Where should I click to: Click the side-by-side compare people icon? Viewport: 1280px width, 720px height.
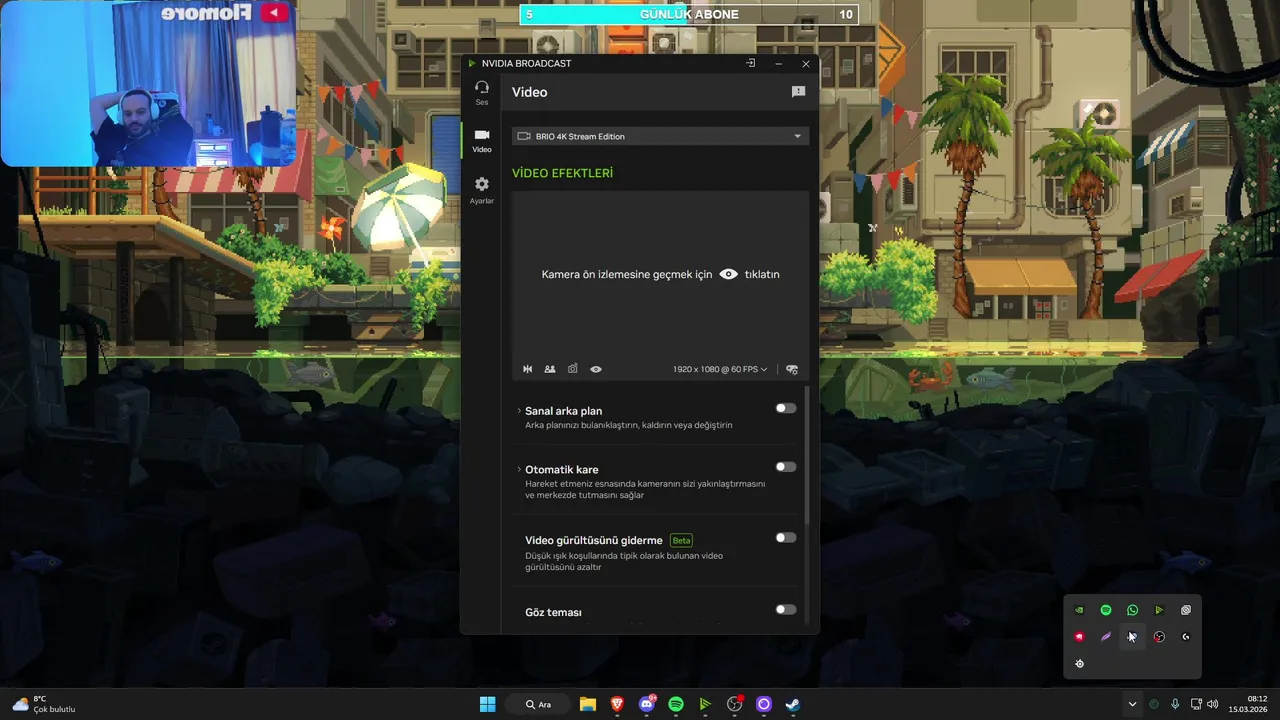pyautogui.click(x=550, y=369)
